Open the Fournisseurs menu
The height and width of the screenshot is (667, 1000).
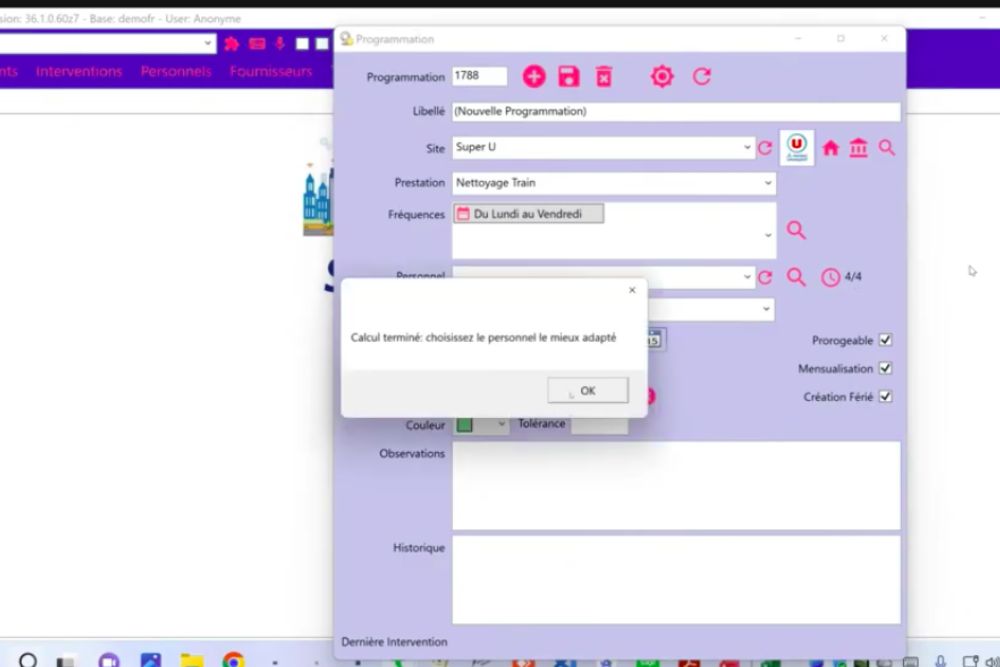[271, 71]
